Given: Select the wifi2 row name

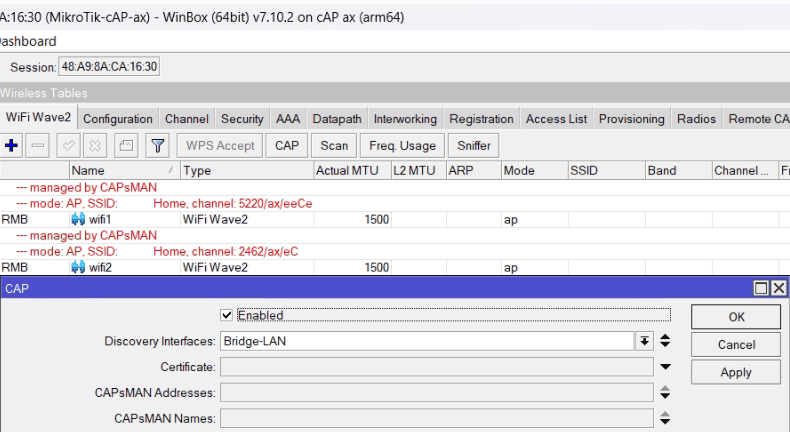Looking at the screenshot, I should click(100, 267).
